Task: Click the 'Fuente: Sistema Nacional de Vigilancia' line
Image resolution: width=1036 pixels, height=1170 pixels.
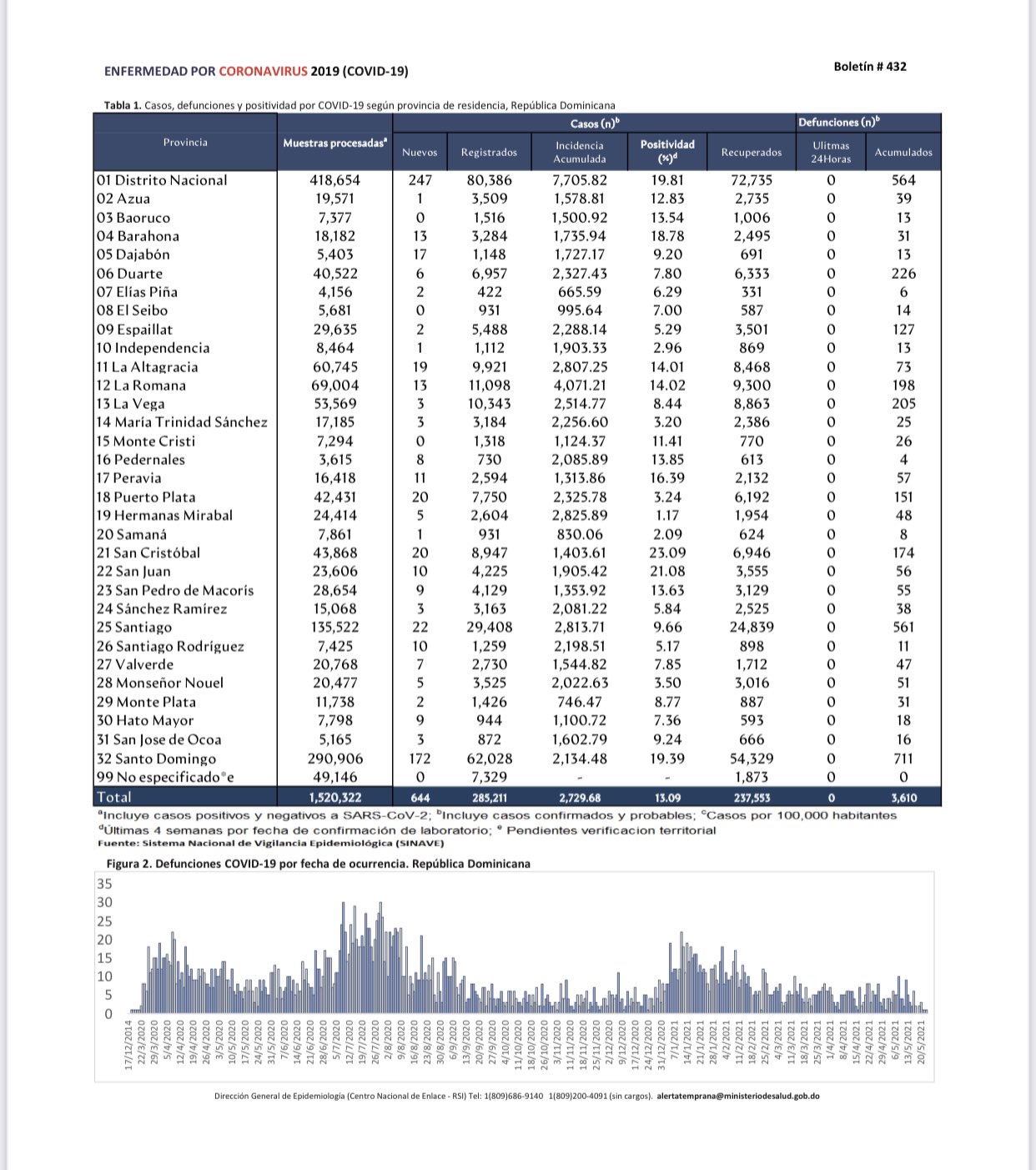Action: (271, 844)
